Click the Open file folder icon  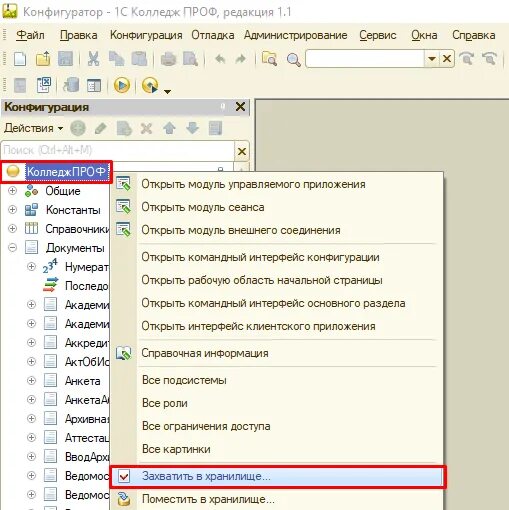(43, 59)
